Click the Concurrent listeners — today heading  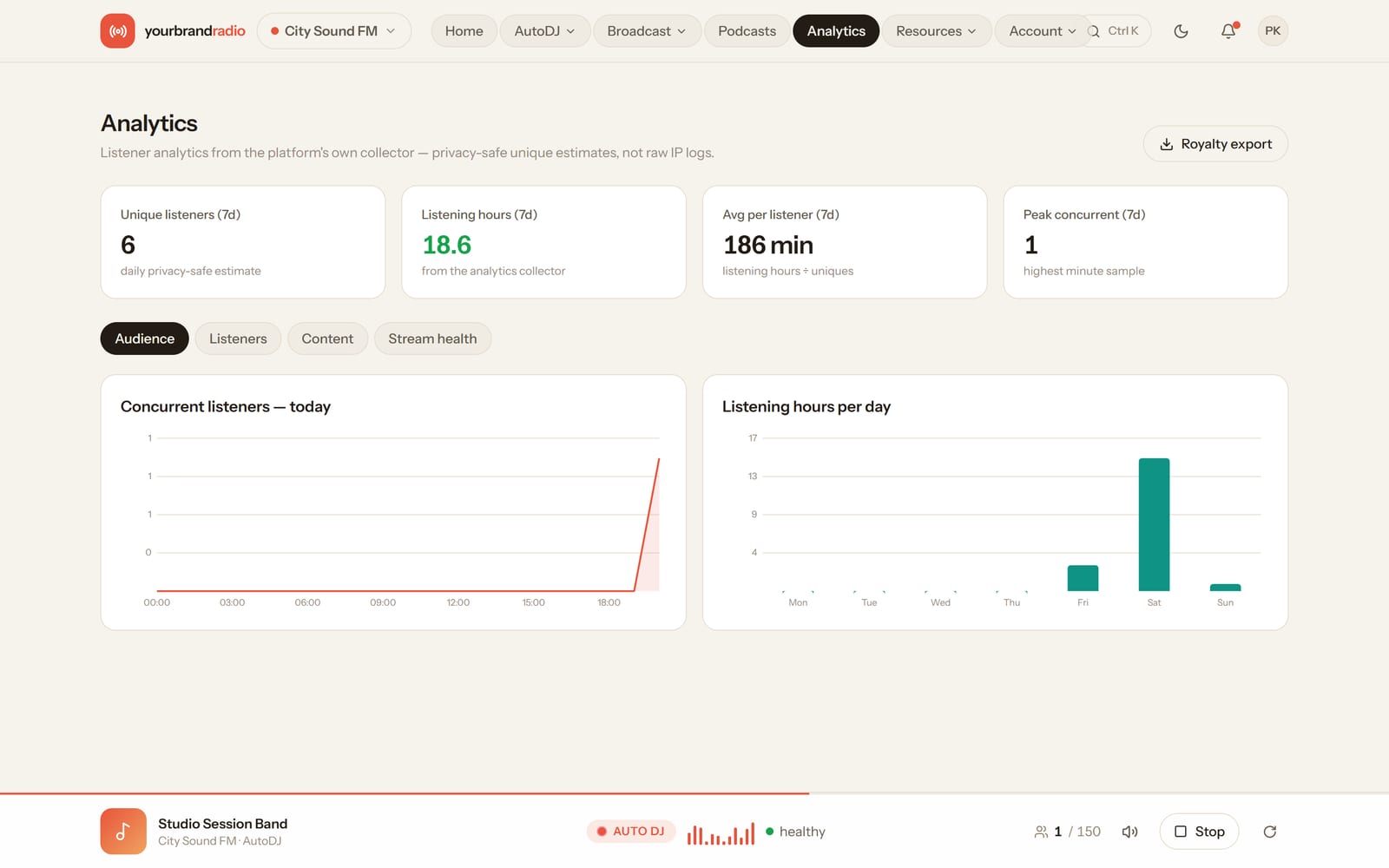pyautogui.click(x=226, y=406)
